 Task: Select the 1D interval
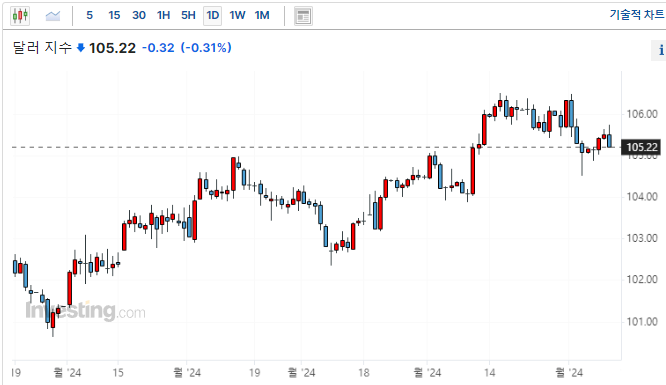(x=212, y=16)
